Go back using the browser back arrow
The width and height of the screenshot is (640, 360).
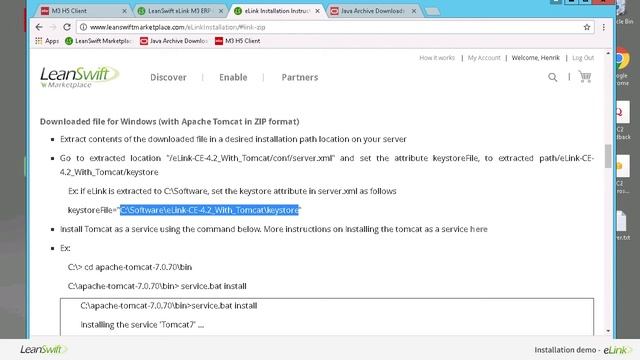coord(39,27)
